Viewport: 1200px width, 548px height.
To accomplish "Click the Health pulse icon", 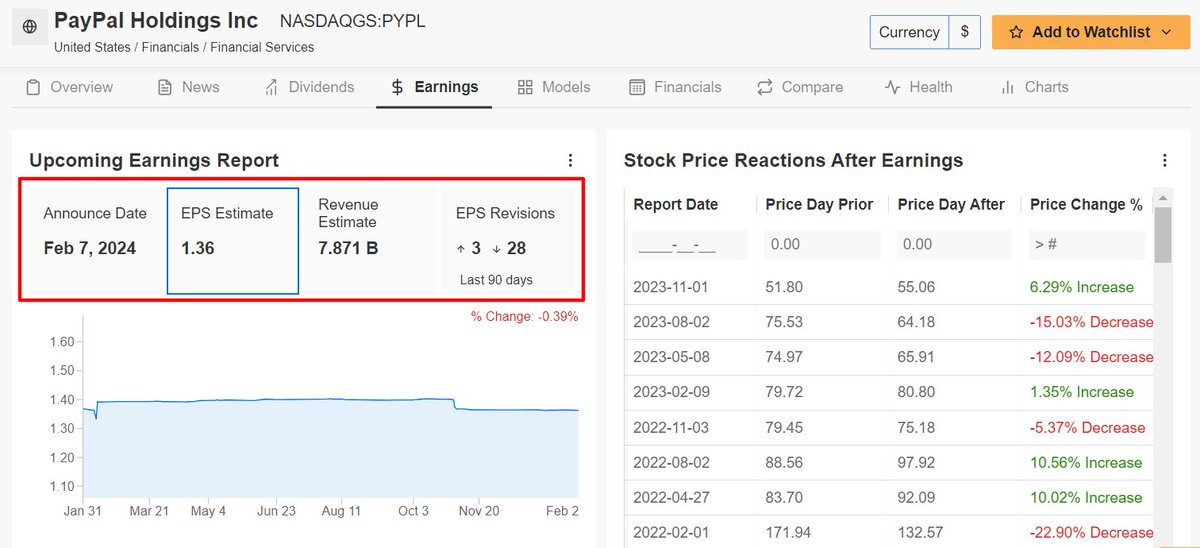I will pyautogui.click(x=893, y=87).
